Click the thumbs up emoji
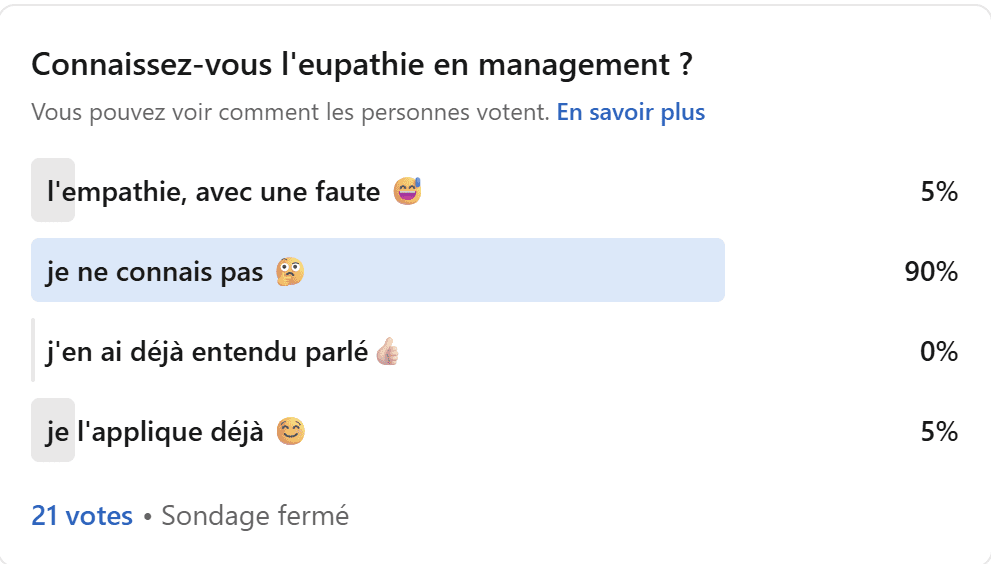The width and height of the screenshot is (991, 564). [387, 351]
